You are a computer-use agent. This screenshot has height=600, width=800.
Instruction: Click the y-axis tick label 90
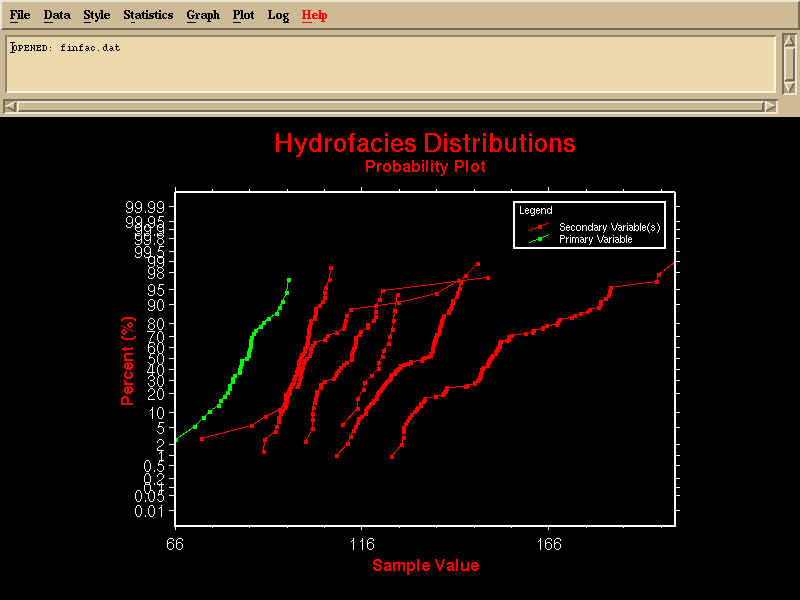coord(156,305)
